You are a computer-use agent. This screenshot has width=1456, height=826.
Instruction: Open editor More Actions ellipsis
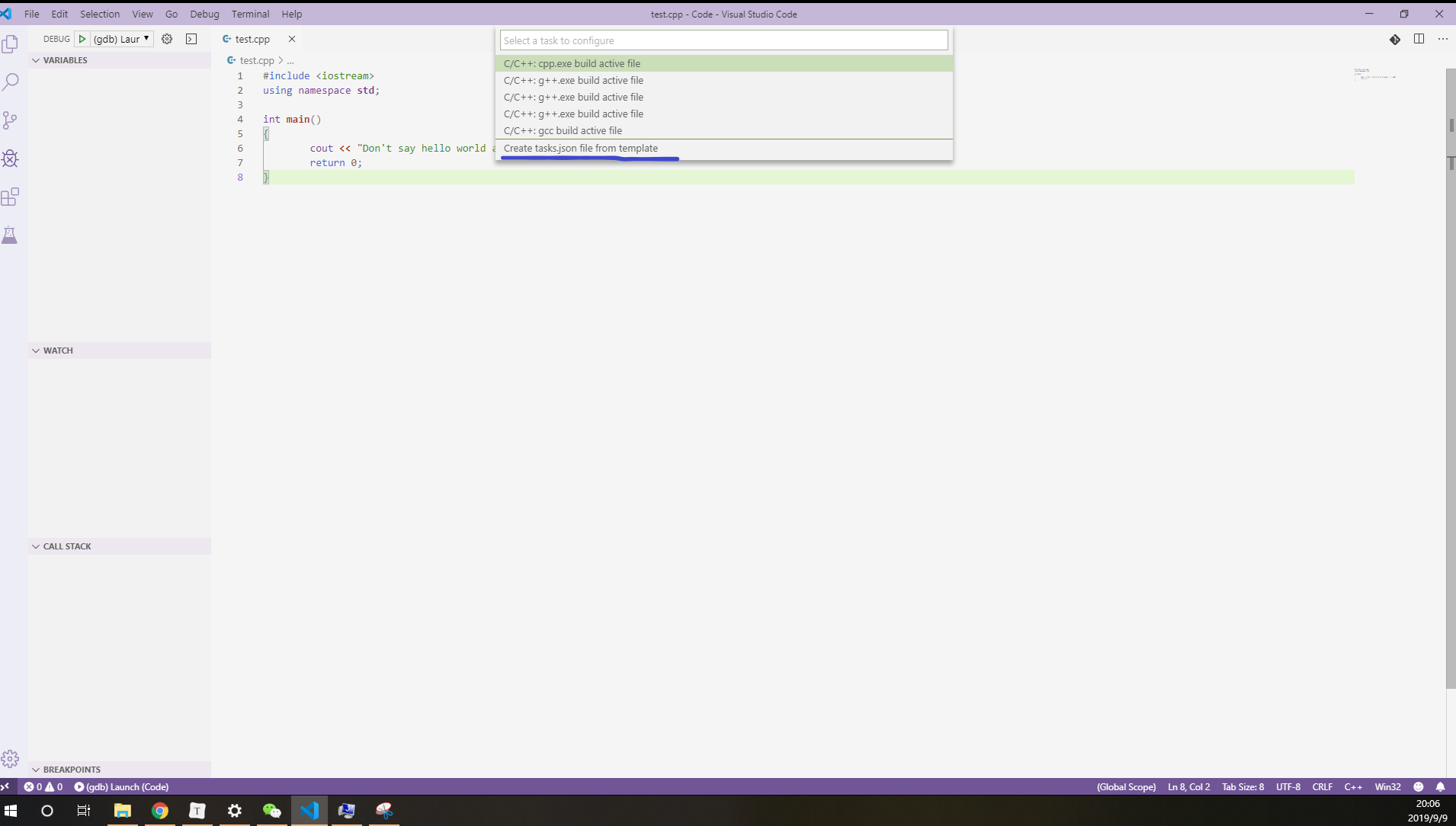point(1442,39)
